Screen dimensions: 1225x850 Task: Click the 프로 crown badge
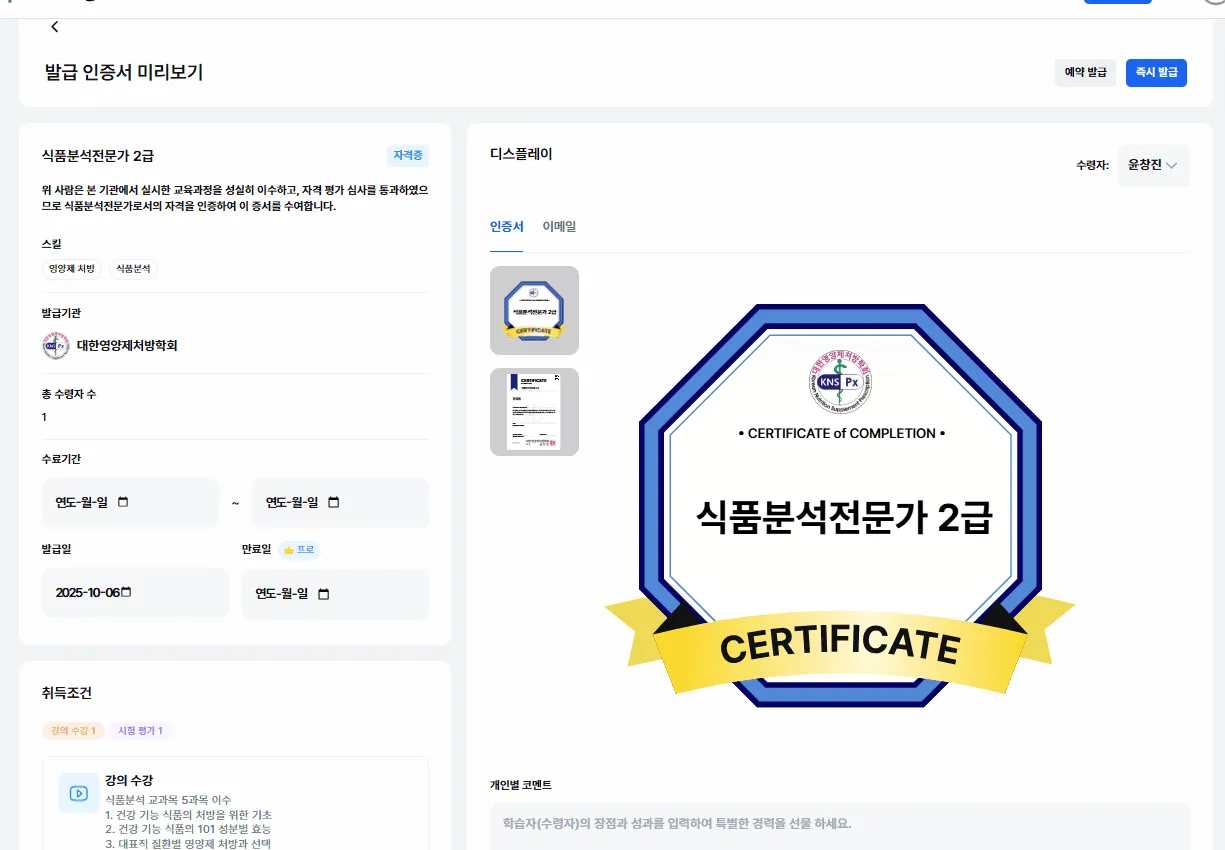299,550
